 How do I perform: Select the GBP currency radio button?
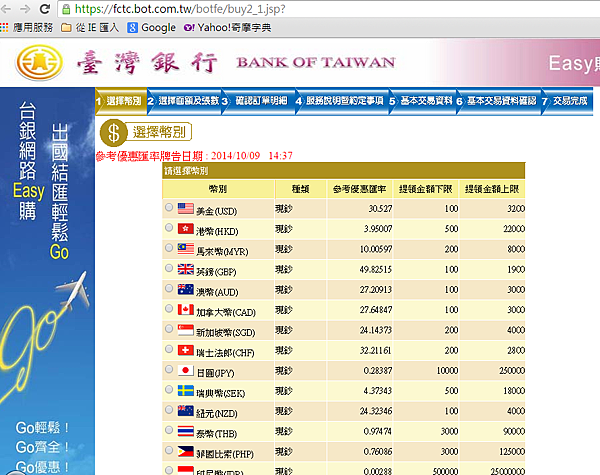pyautogui.click(x=169, y=268)
